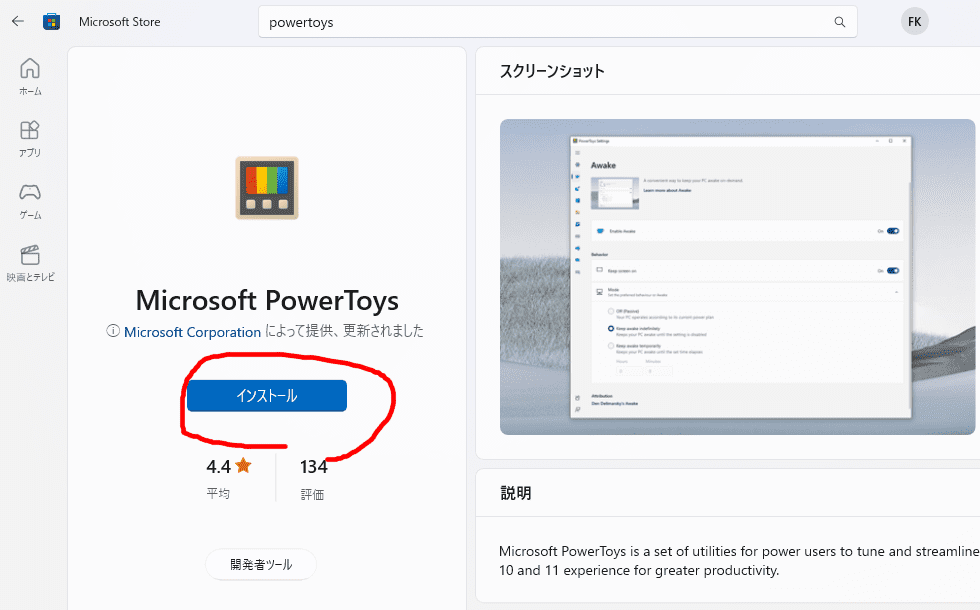The image size is (980, 610).
Task: Click the Microsoft Store window title
Action: pyautogui.click(x=119, y=22)
